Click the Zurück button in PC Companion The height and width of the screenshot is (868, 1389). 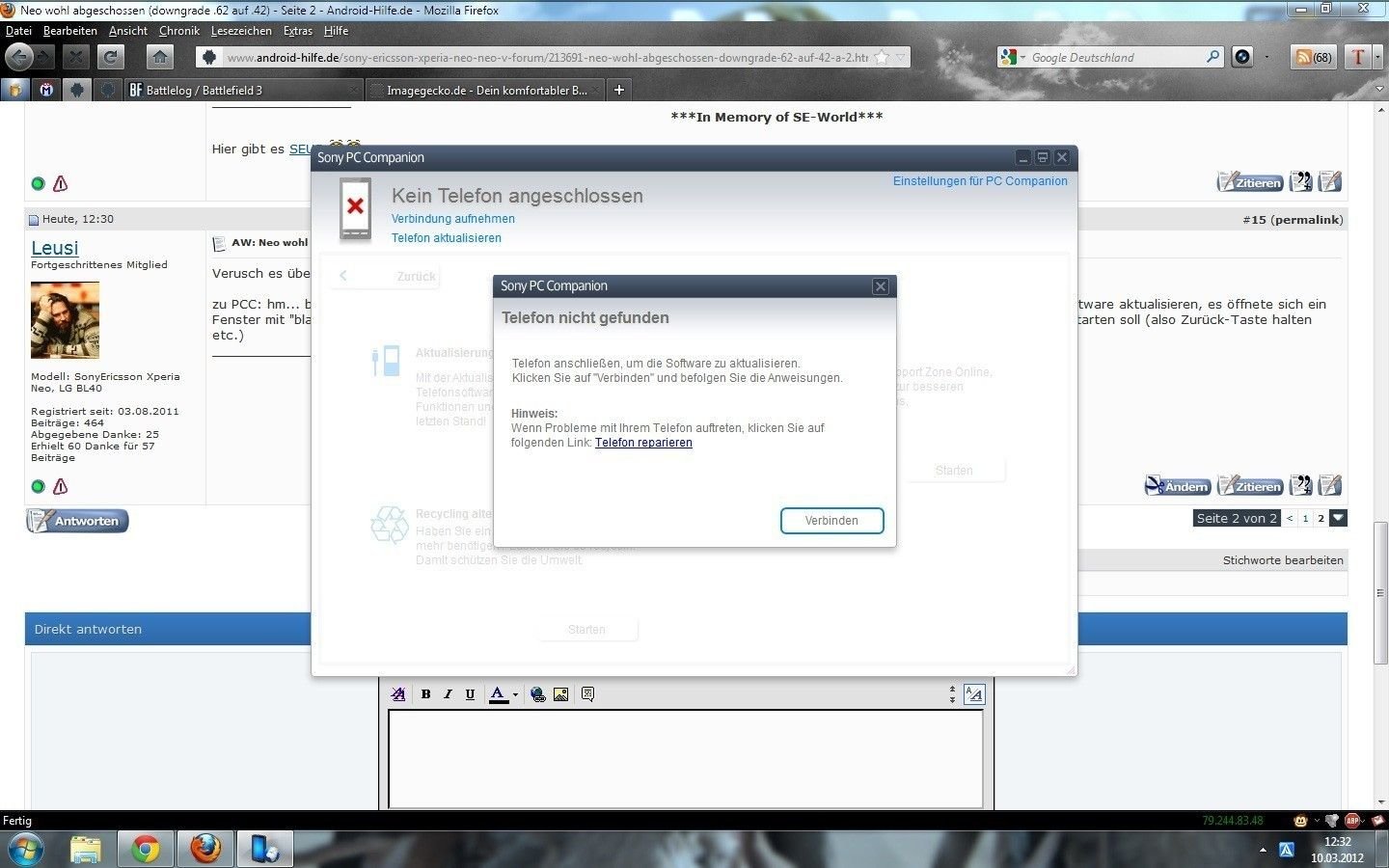pos(386,276)
